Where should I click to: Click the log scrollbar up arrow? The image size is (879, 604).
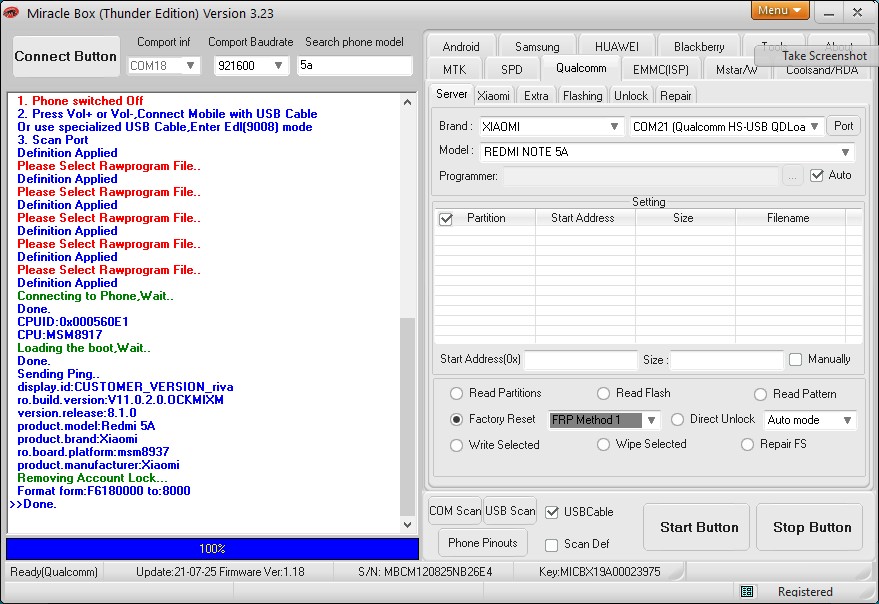tap(408, 102)
